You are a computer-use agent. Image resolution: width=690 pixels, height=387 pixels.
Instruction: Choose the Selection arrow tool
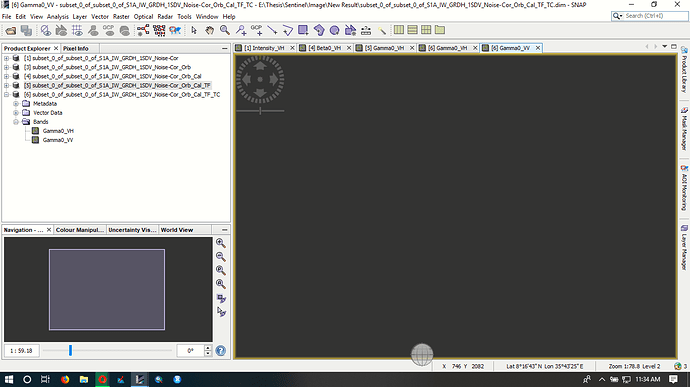click(x=194, y=30)
